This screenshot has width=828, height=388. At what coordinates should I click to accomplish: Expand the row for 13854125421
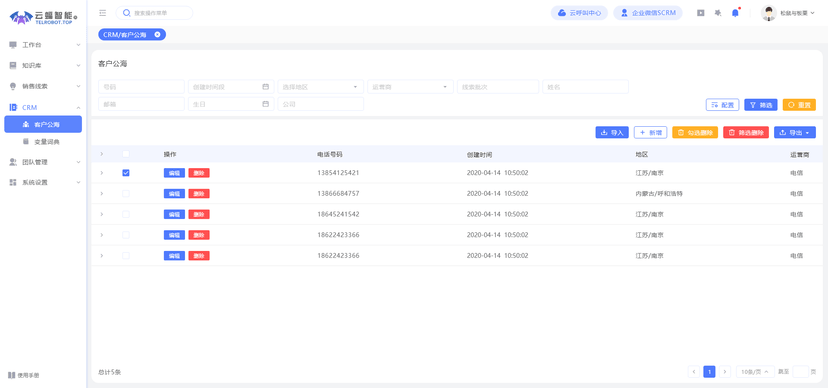pyautogui.click(x=101, y=173)
